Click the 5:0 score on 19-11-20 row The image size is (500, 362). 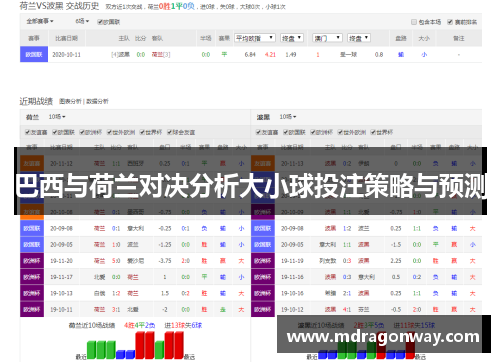click(116, 261)
